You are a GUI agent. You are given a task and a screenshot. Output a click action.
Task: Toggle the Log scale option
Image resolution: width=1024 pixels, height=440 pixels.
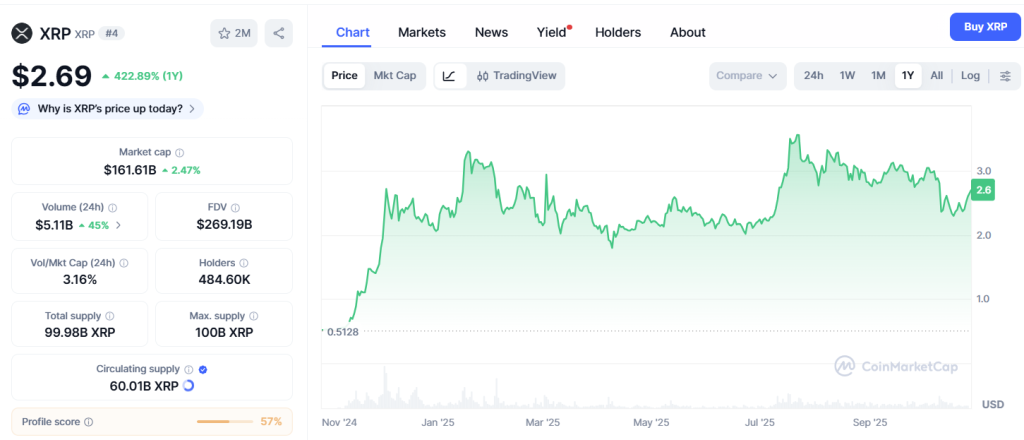tap(970, 76)
